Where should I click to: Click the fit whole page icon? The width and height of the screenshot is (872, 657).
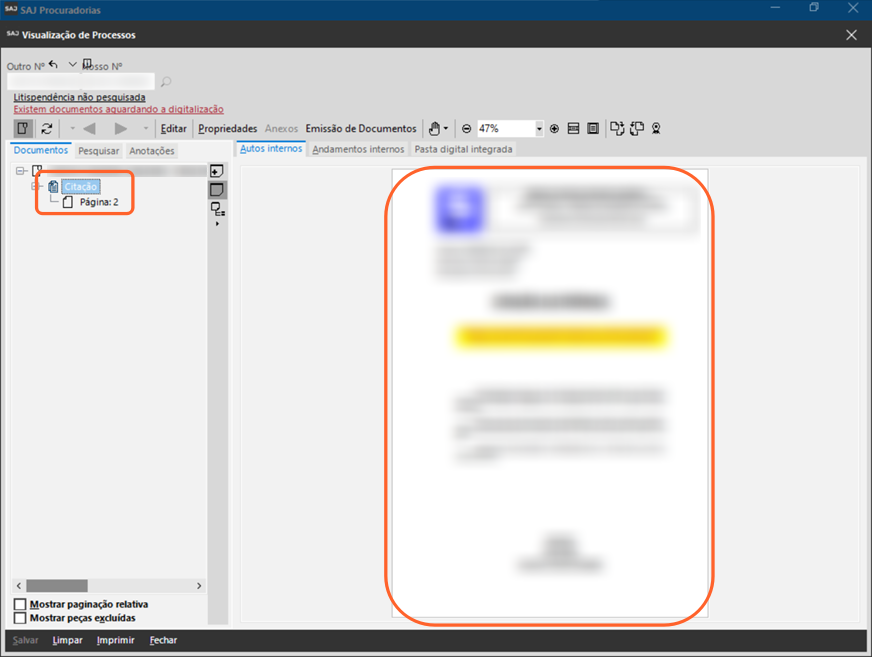point(593,129)
